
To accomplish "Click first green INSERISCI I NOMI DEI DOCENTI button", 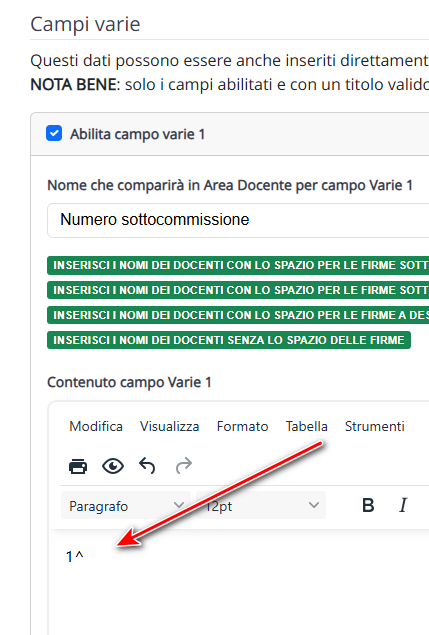I will (238, 265).
